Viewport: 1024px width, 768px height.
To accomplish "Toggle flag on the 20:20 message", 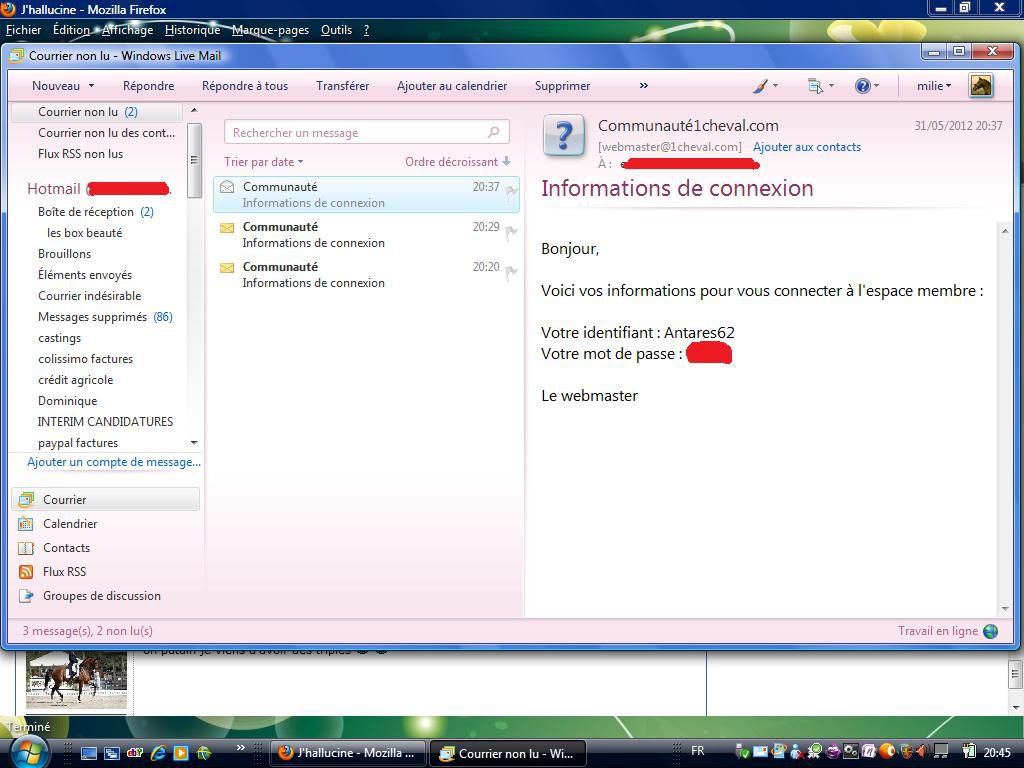I will (x=510, y=272).
